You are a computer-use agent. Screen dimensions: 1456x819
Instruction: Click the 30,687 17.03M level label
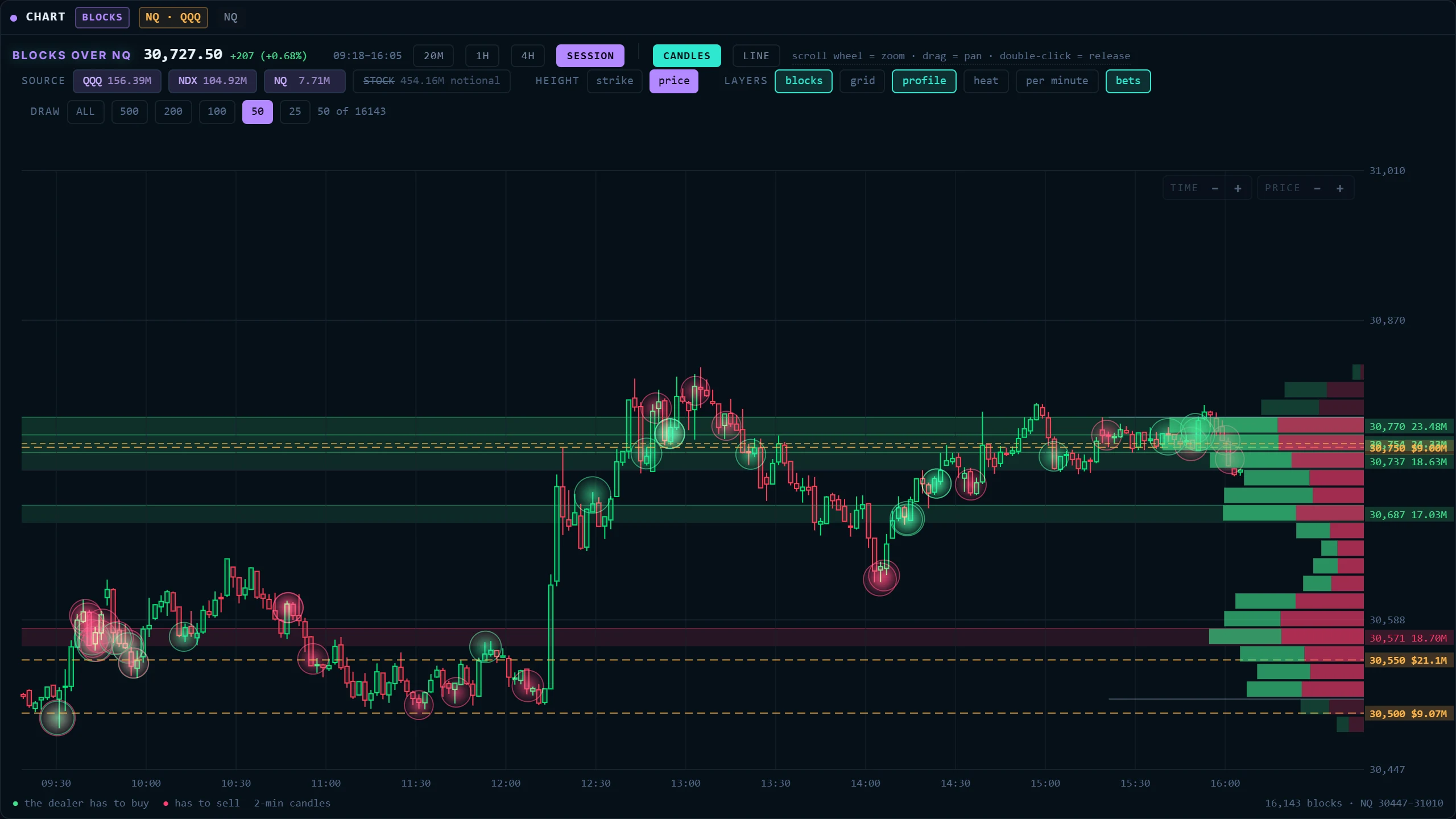point(1408,515)
